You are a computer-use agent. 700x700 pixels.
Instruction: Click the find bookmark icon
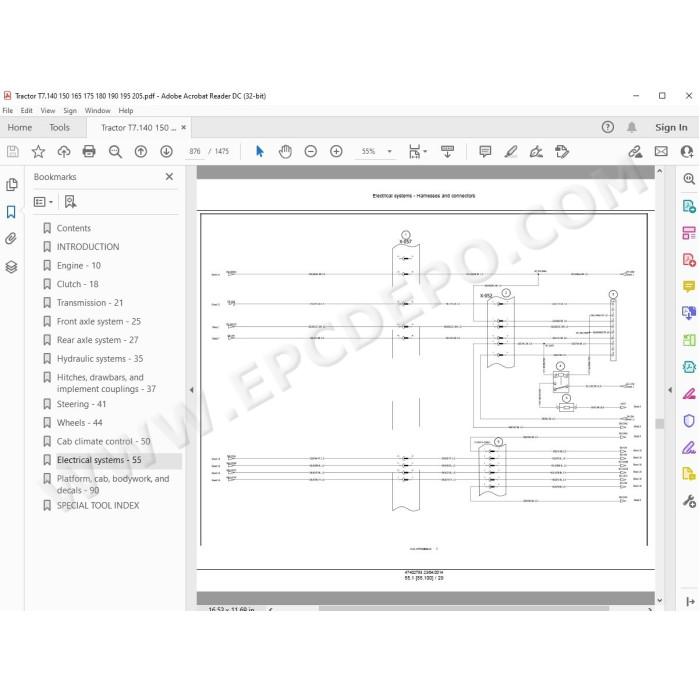(70, 202)
